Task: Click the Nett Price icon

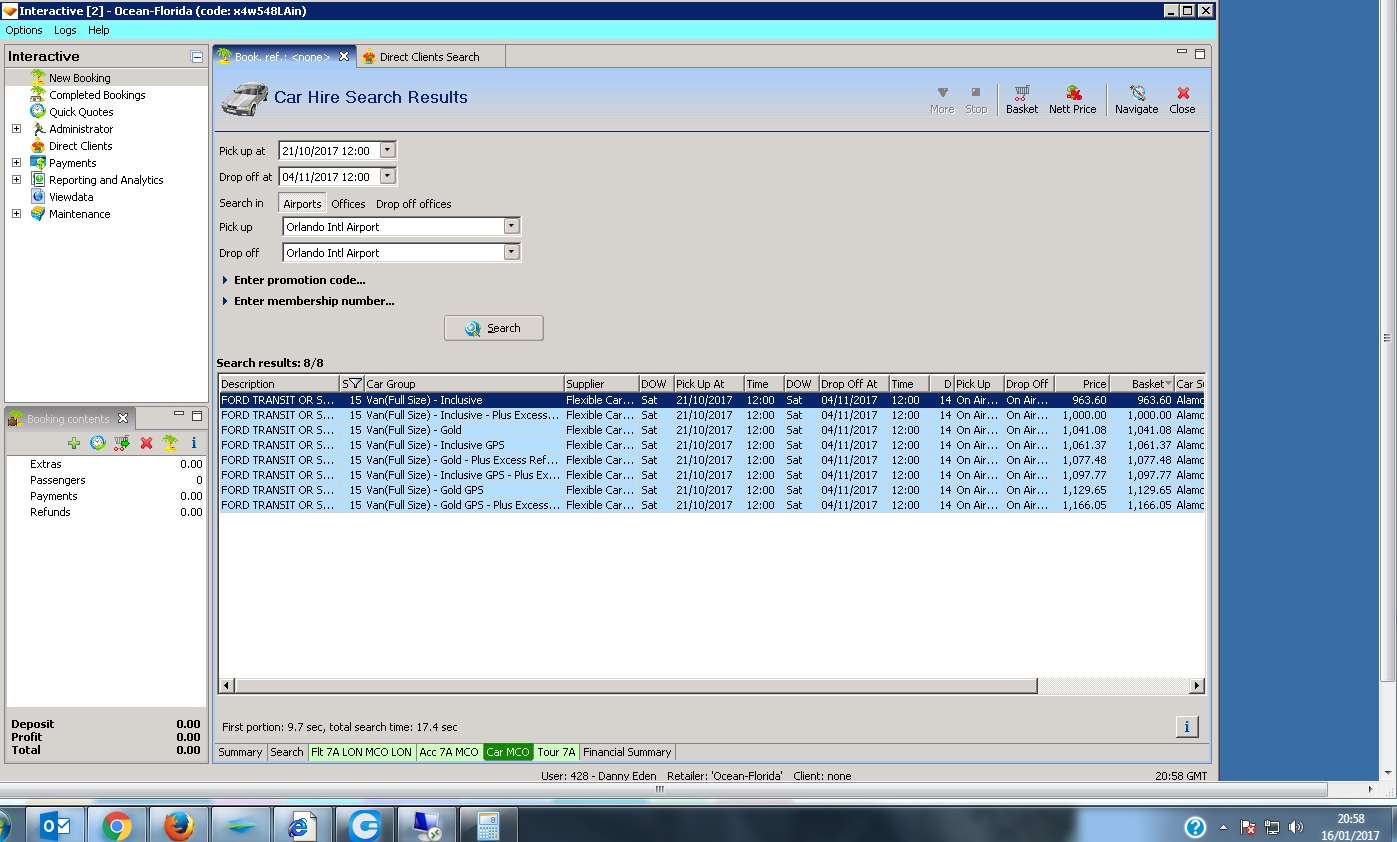Action: point(1072,99)
